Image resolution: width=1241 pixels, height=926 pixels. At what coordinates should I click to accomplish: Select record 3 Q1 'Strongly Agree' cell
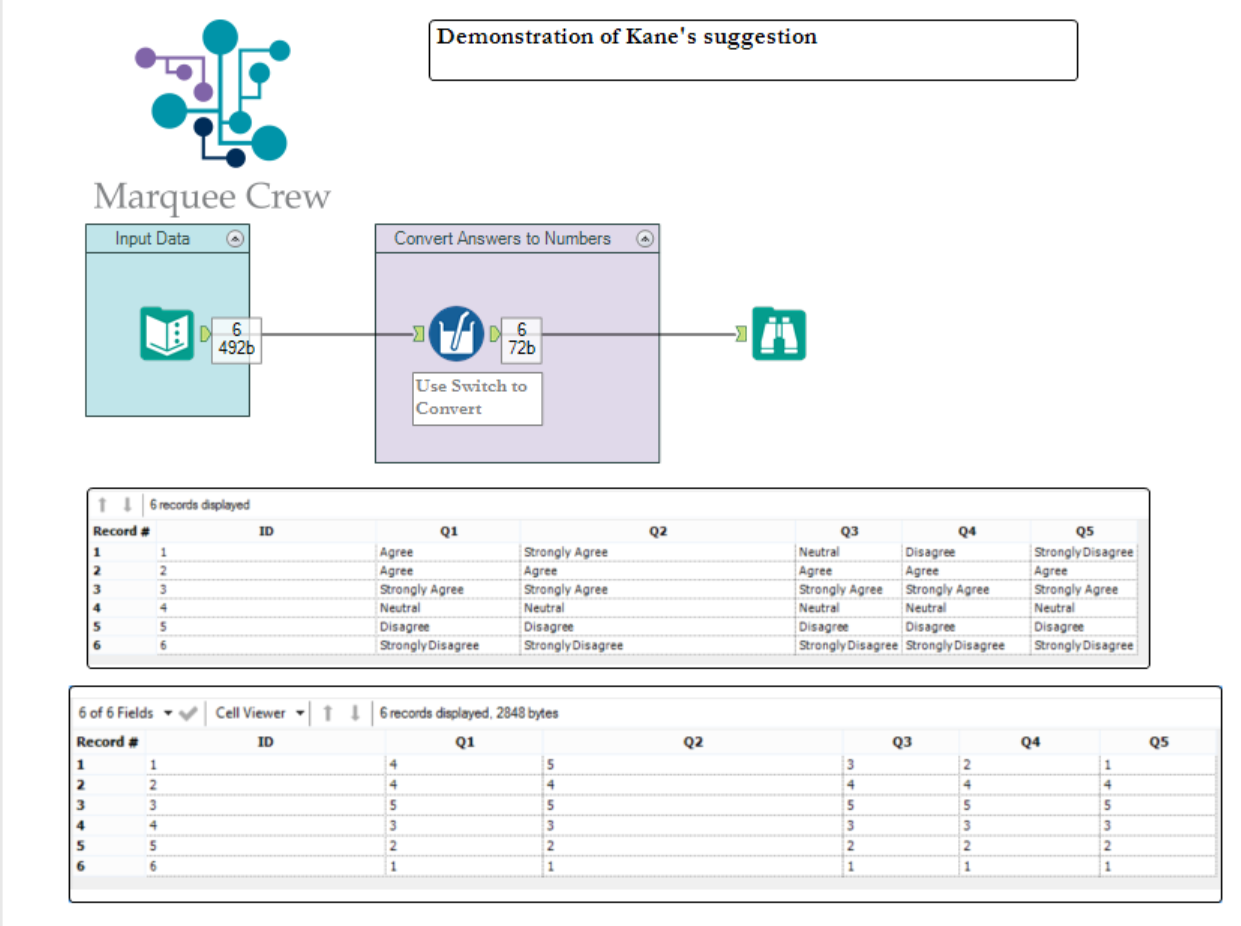[449, 590]
